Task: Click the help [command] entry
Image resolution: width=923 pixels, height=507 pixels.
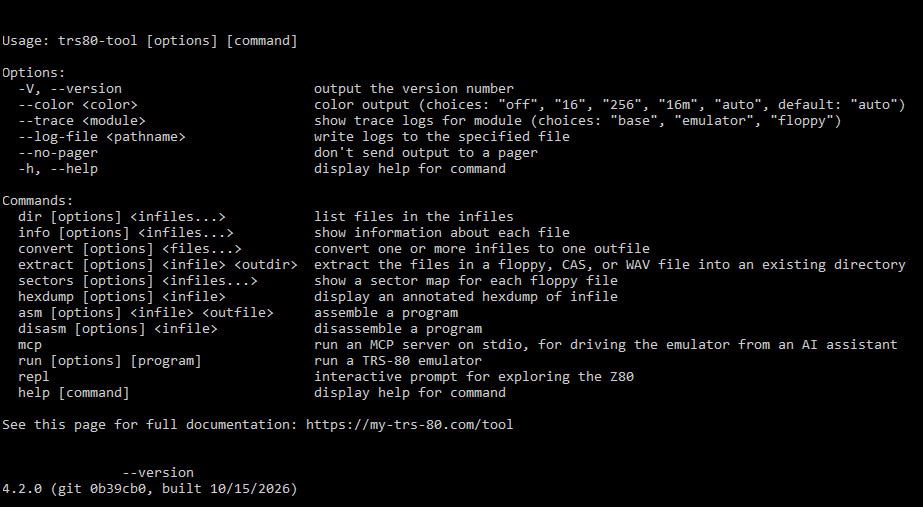Action: [74, 392]
